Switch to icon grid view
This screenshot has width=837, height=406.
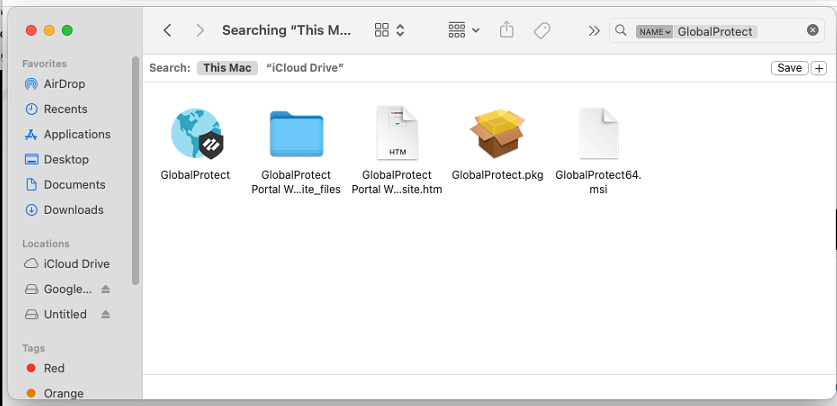click(382, 30)
